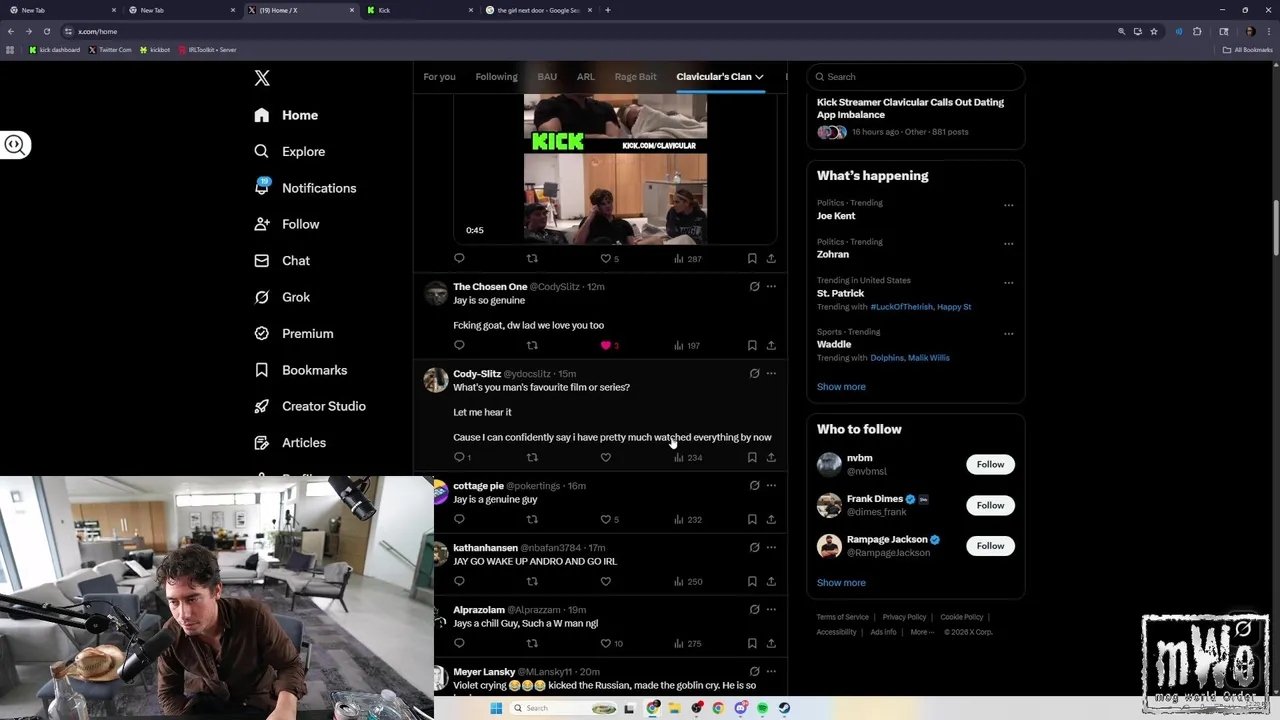Image resolution: width=1280 pixels, height=720 pixels.
Task: Show more under What's happening
Action: pos(841,387)
